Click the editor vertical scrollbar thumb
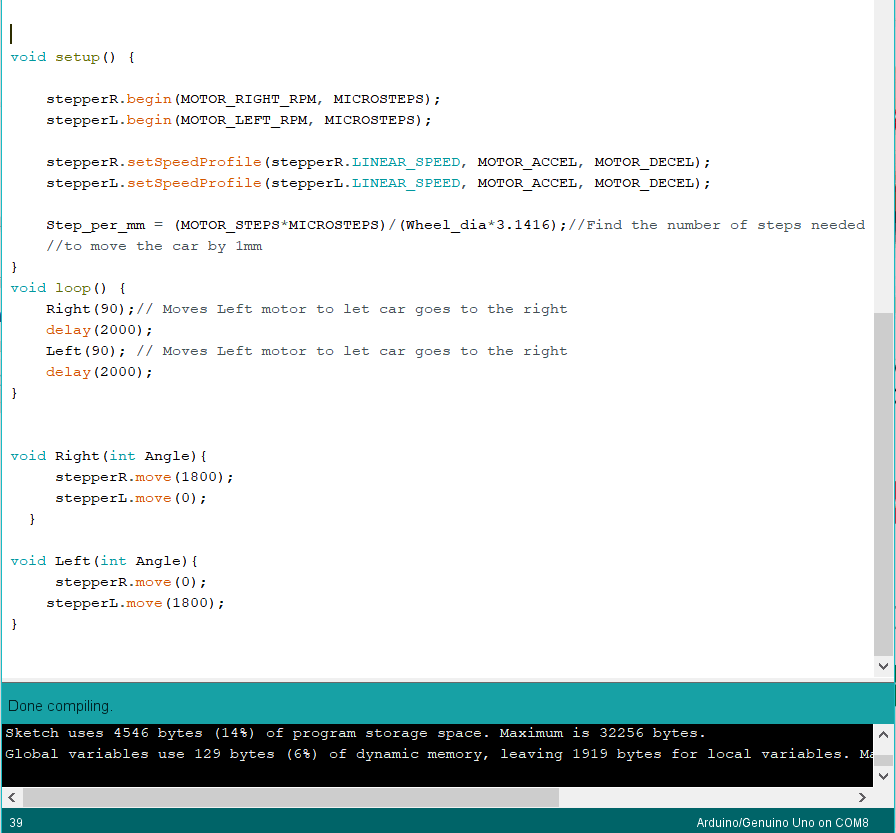 tap(883, 484)
